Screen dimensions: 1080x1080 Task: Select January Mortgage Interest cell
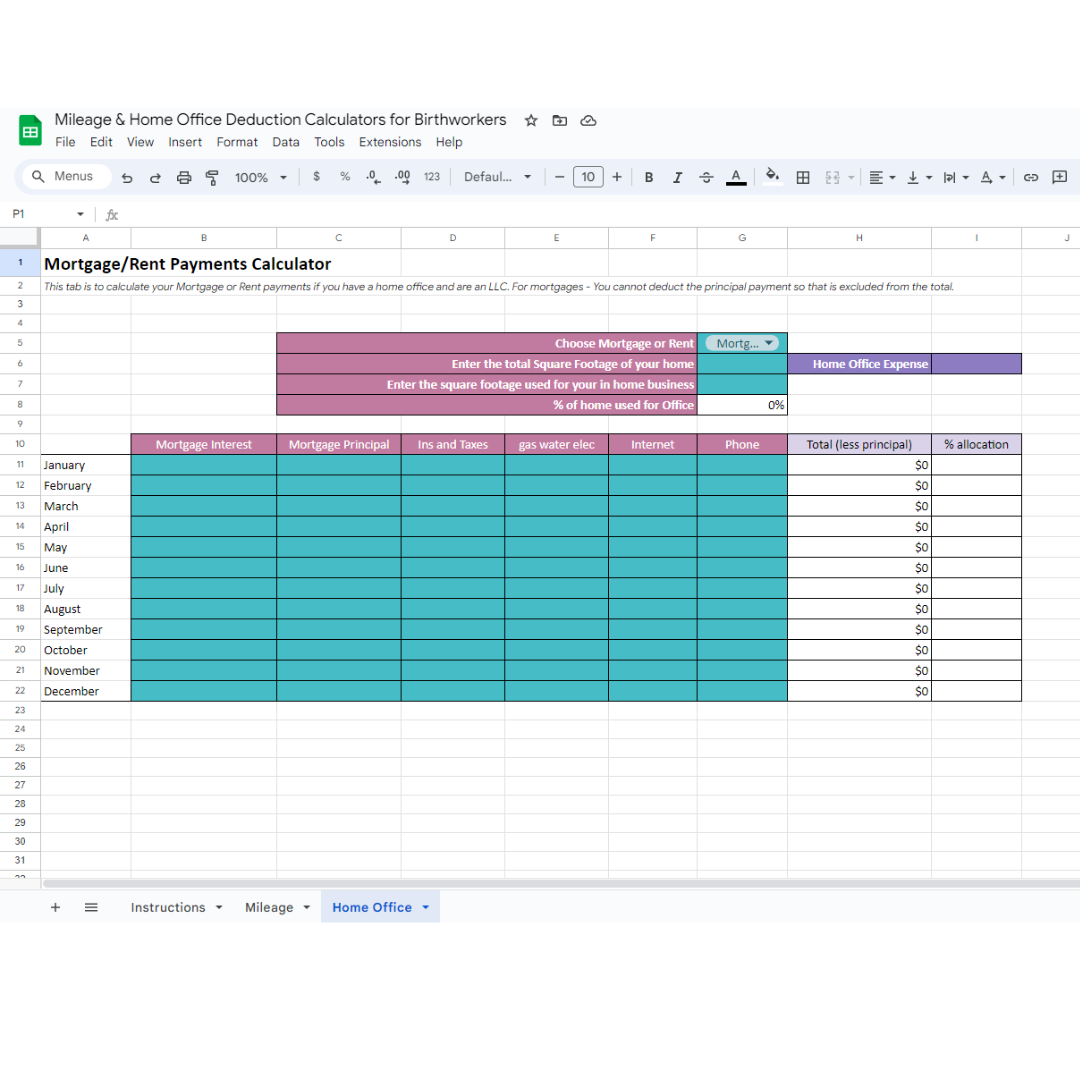point(204,465)
